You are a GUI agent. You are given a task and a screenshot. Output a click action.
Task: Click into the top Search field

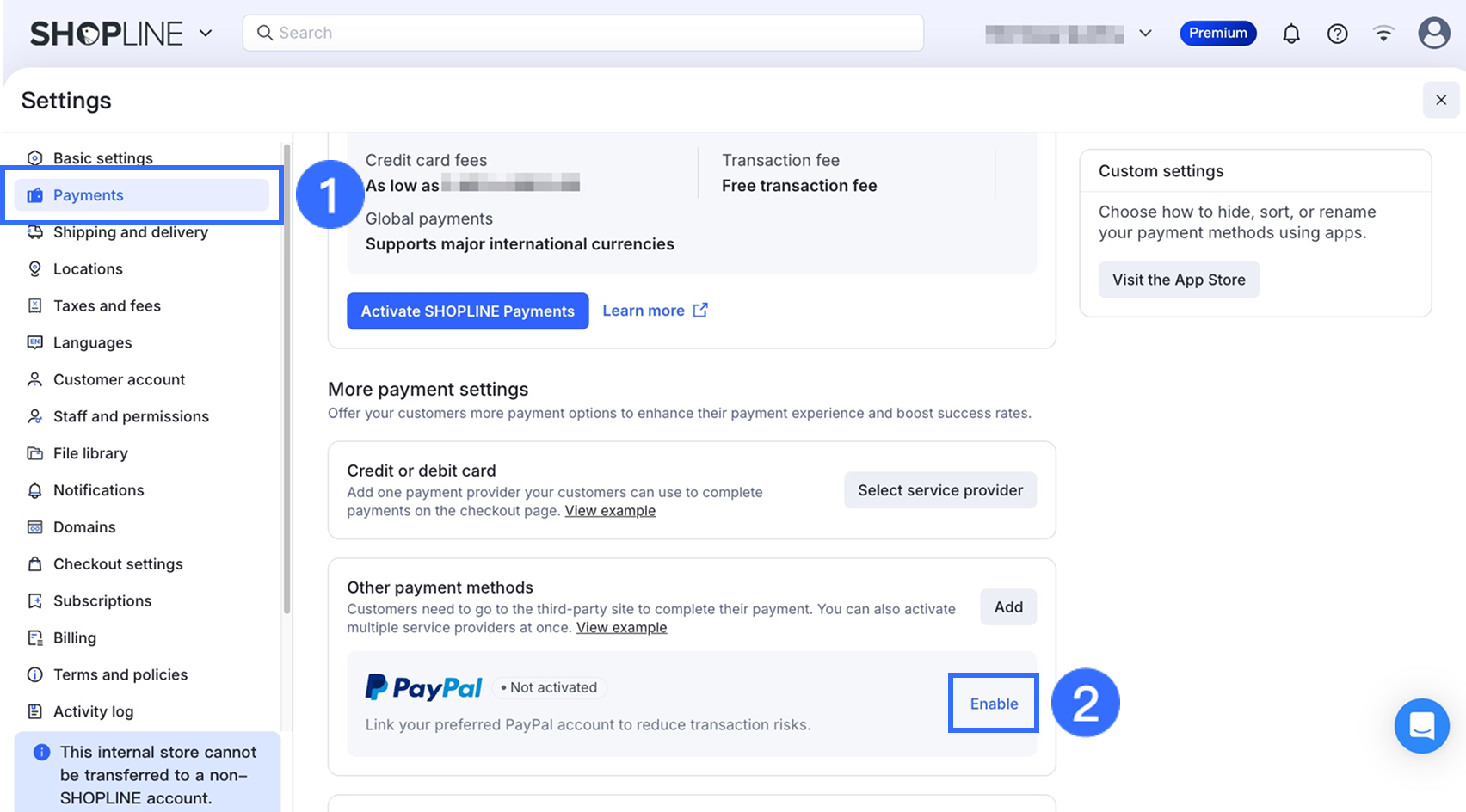click(x=583, y=33)
